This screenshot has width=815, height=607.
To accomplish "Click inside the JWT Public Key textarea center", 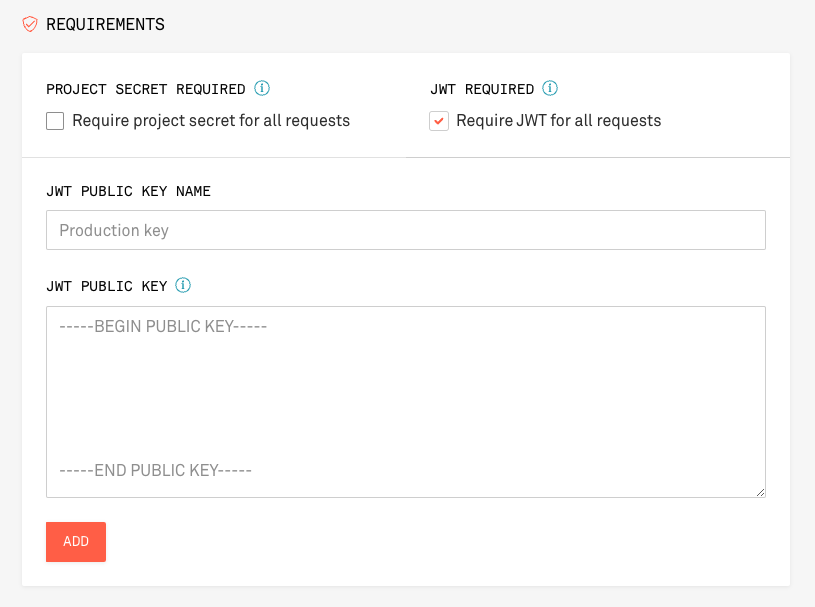I will [406, 402].
